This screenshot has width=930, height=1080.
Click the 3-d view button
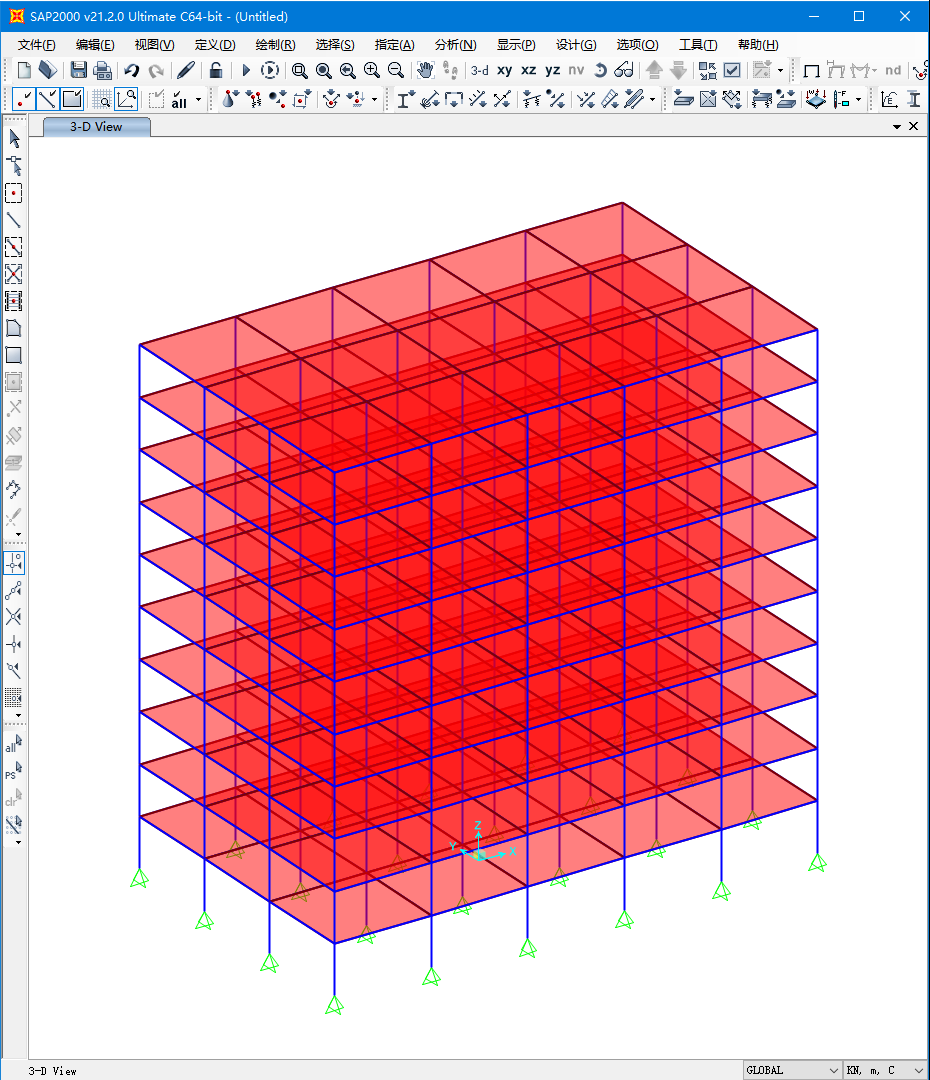(480, 70)
